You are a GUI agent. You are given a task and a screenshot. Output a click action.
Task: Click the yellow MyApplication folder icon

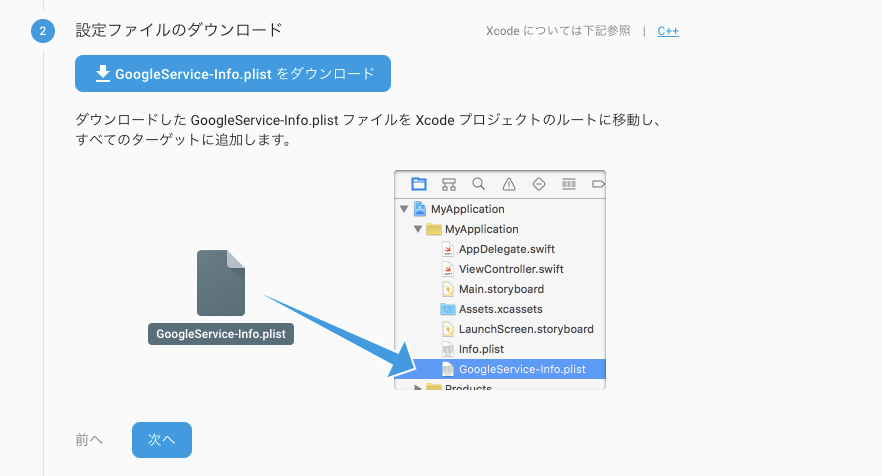coord(434,229)
